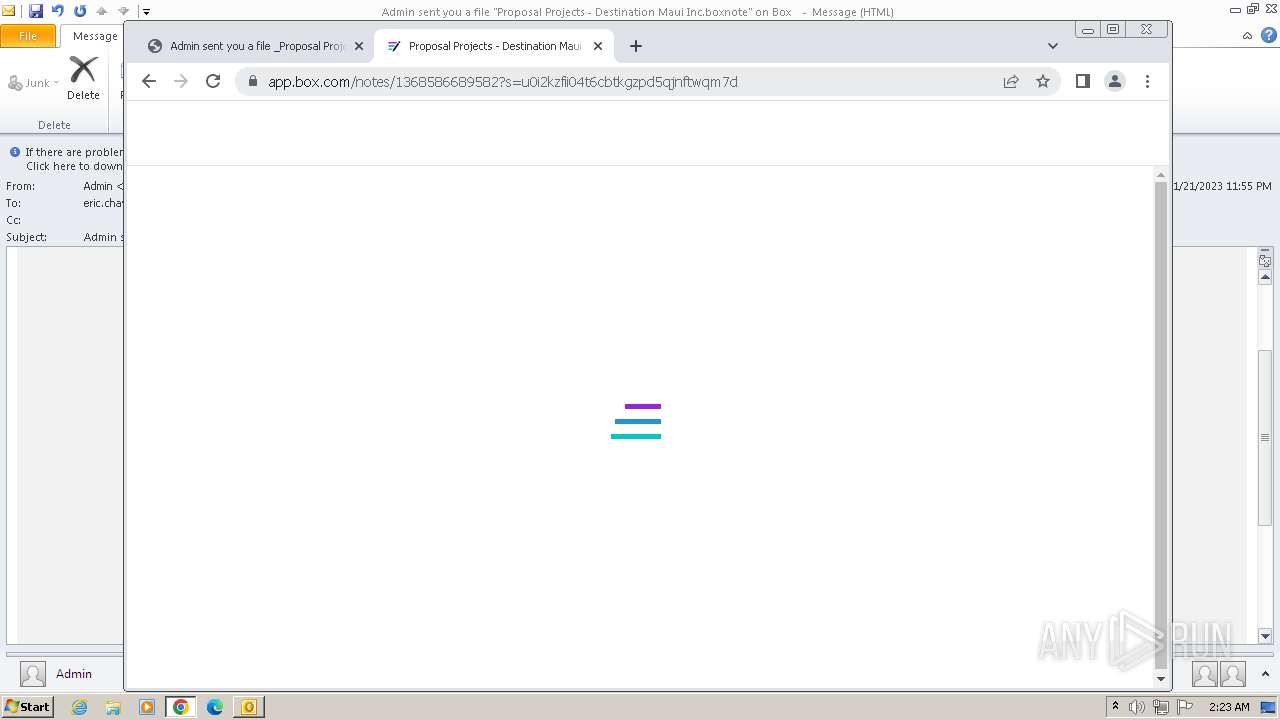1280x720 pixels.
Task: Switch to Outlook in taskbar
Action: 249,707
